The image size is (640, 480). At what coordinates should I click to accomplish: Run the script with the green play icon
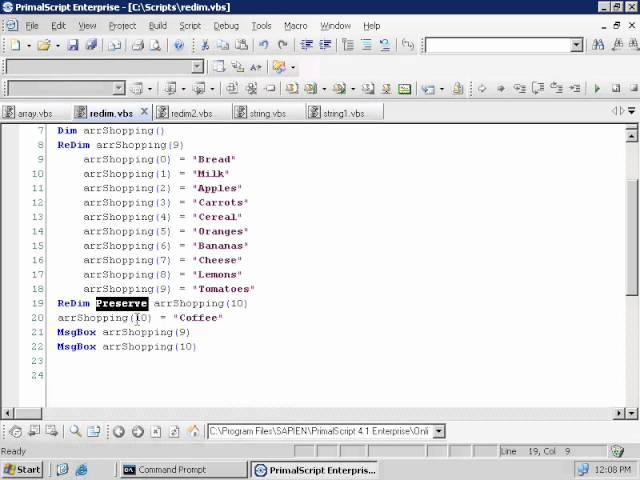[x=598, y=89]
